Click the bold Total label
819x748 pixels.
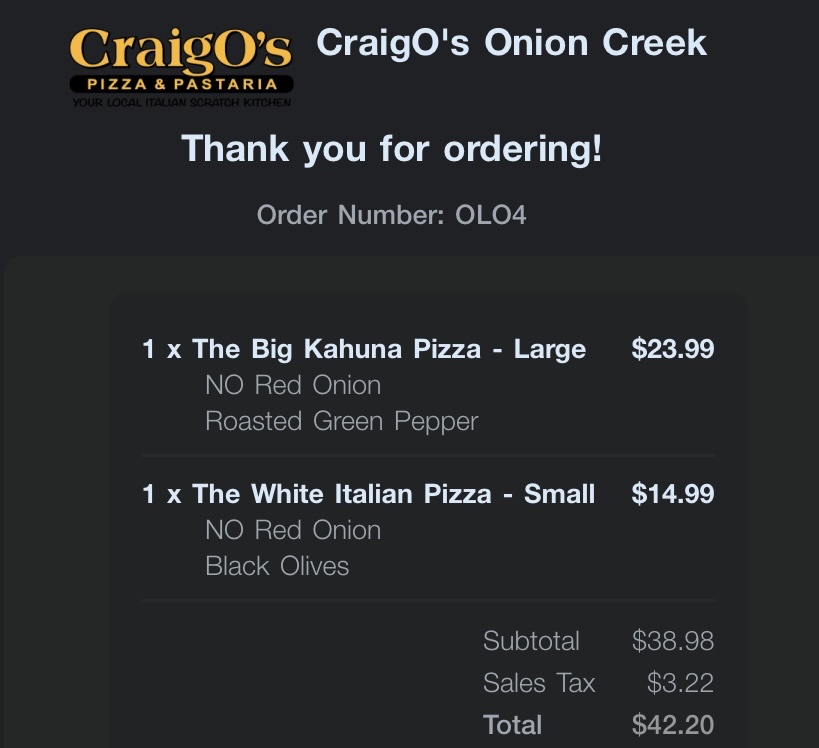pyautogui.click(x=512, y=725)
